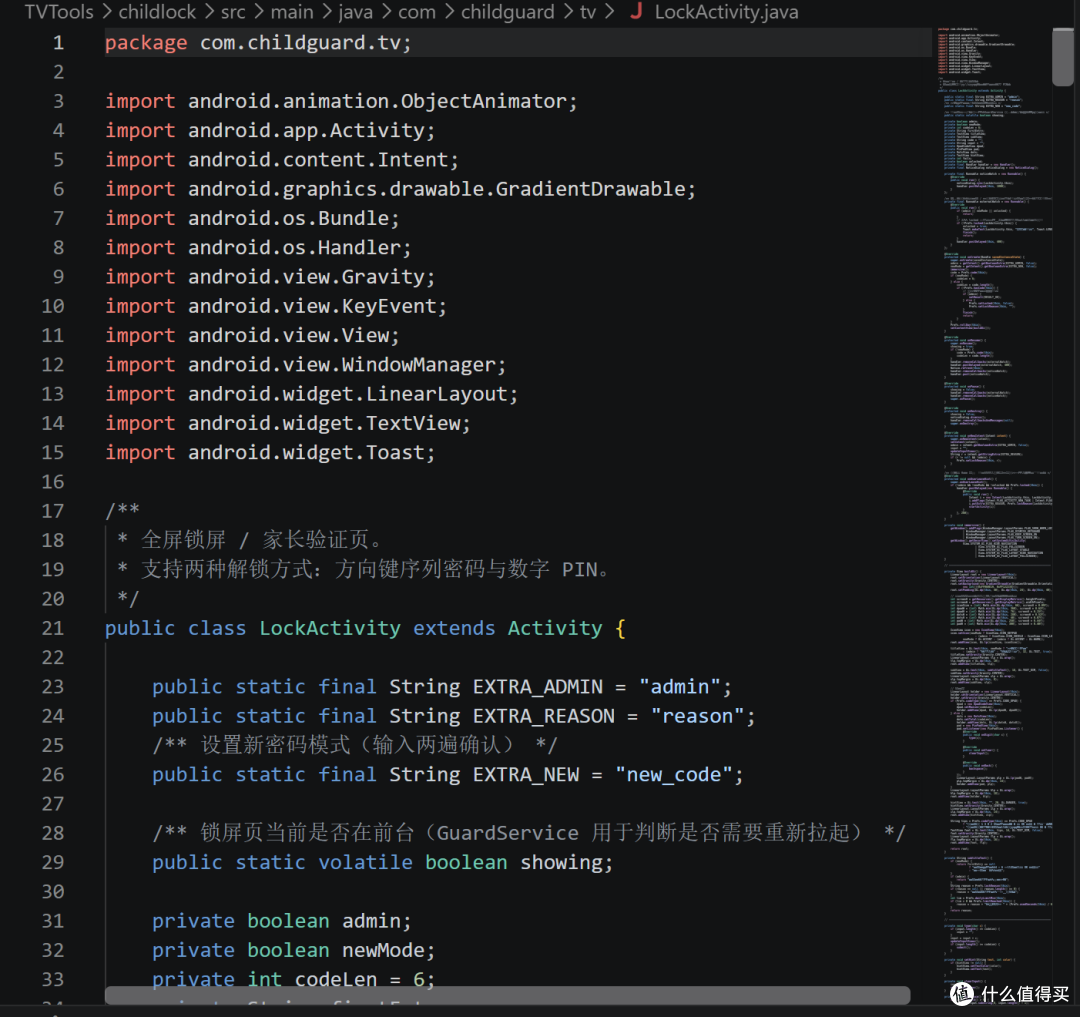Click the horizontal scrollbar at the editor bottom
Image resolution: width=1080 pixels, height=1017 pixels.
click(x=507, y=995)
